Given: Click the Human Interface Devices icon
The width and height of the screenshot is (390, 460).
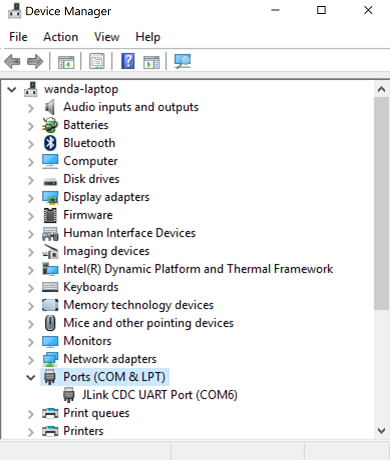Looking at the screenshot, I should (50, 234).
